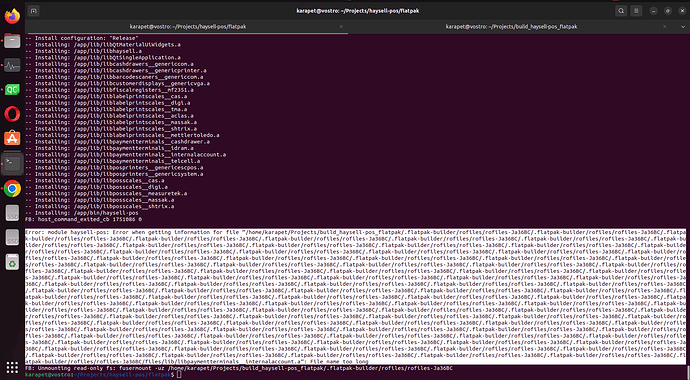Click 'Install configuration: "Release"' line
This screenshot has height=380, width=690.
(82, 38)
